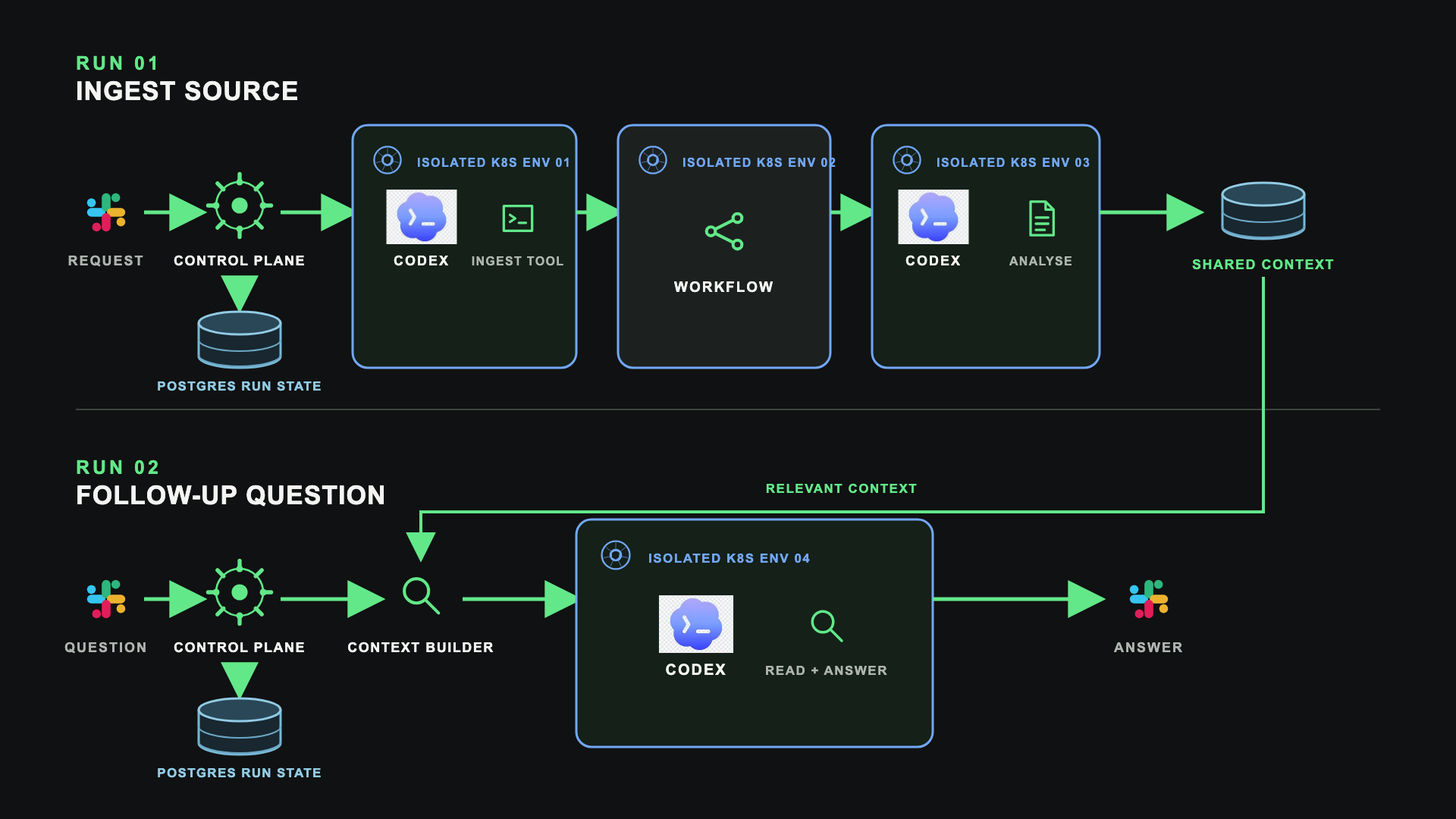
Task: Click Kubernetes wheel icon of Env 02
Action: (x=653, y=160)
